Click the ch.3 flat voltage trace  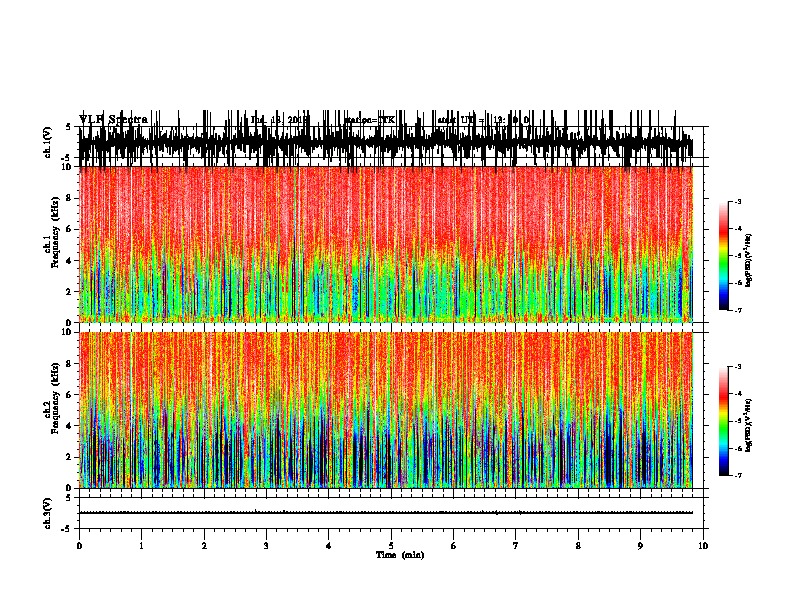click(386, 513)
